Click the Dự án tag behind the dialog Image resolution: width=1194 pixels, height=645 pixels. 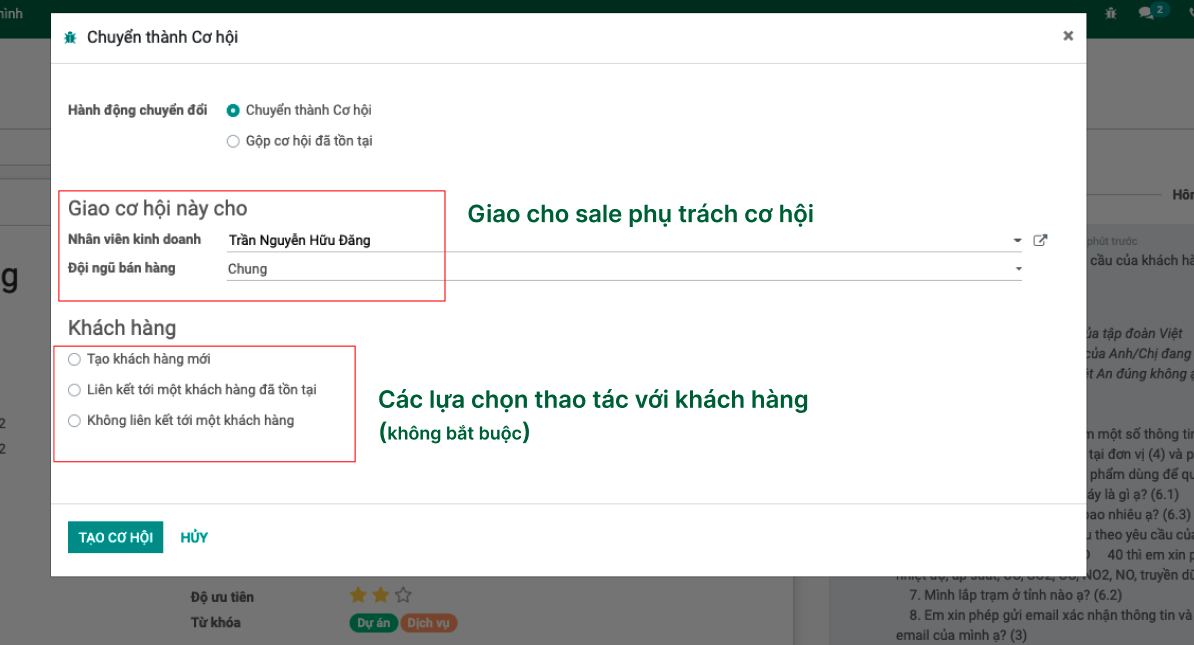373,623
